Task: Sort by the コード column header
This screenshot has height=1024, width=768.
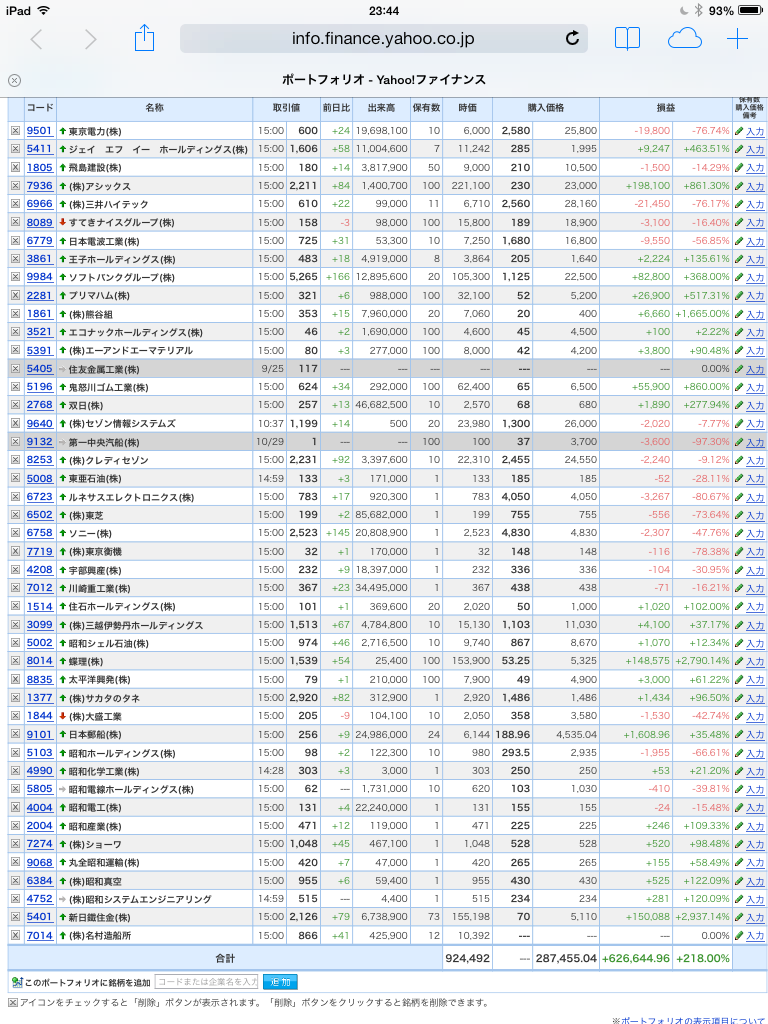Action: (40, 108)
